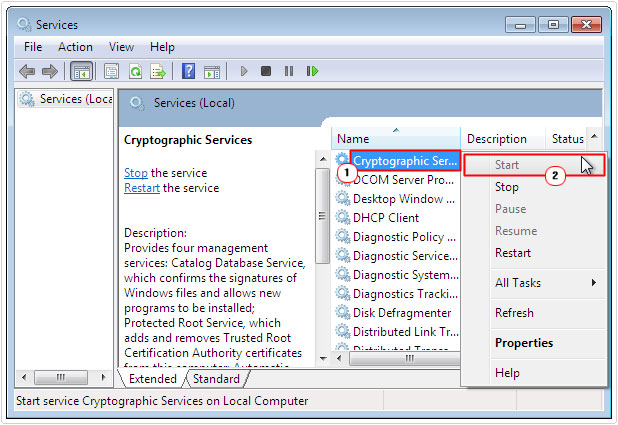Click the Stop Service square icon

pos(266,71)
